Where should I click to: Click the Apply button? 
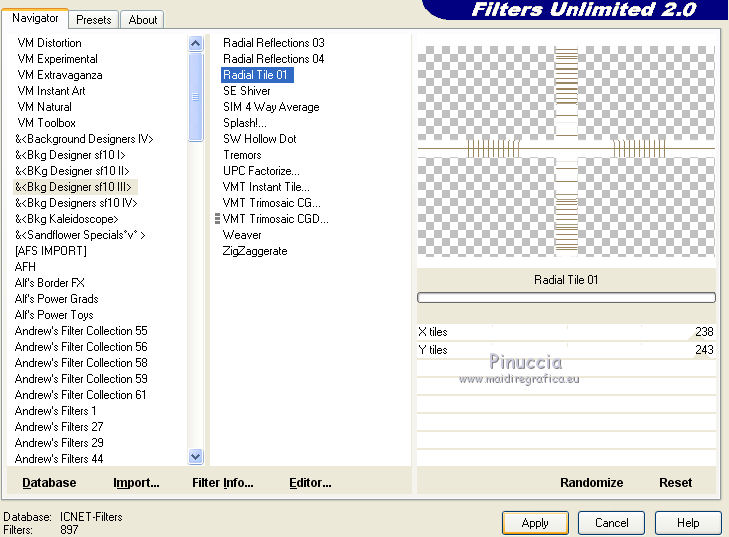pos(535,523)
